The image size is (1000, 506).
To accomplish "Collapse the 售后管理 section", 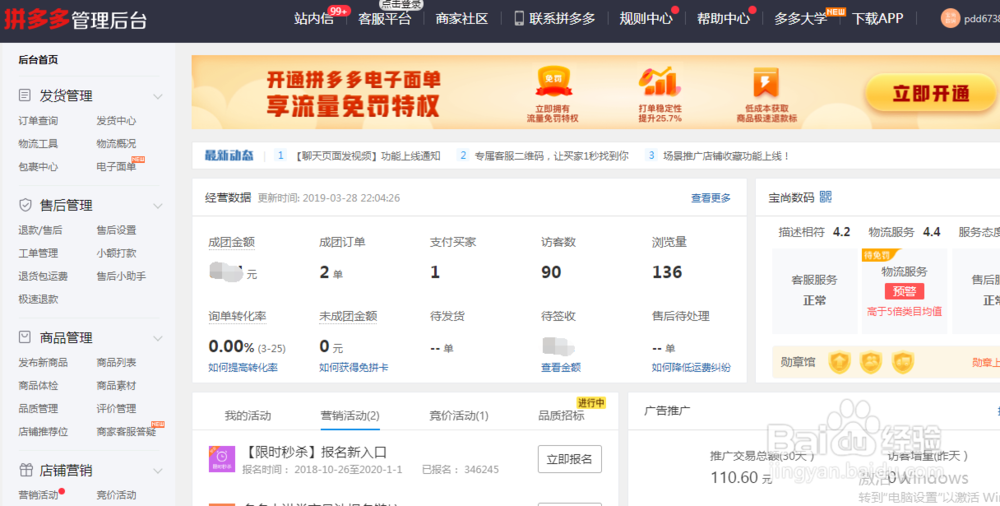I will coord(158,206).
